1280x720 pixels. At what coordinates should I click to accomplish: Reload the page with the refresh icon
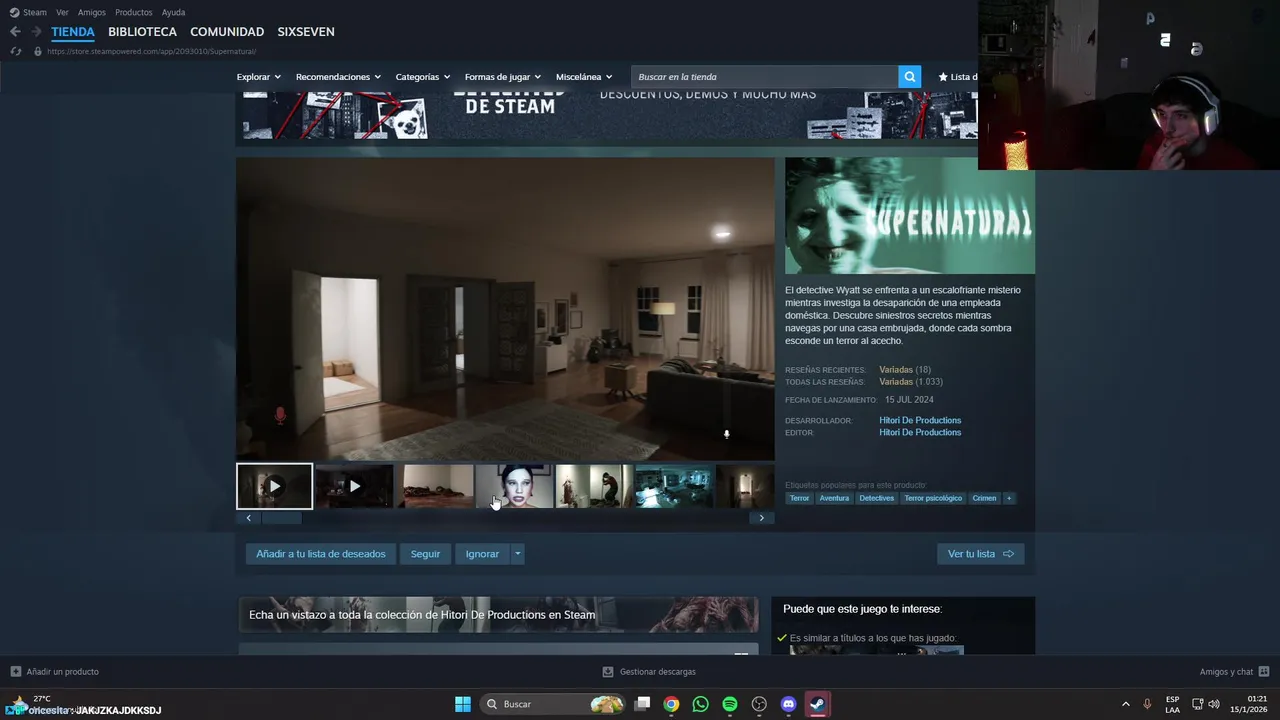coord(15,51)
